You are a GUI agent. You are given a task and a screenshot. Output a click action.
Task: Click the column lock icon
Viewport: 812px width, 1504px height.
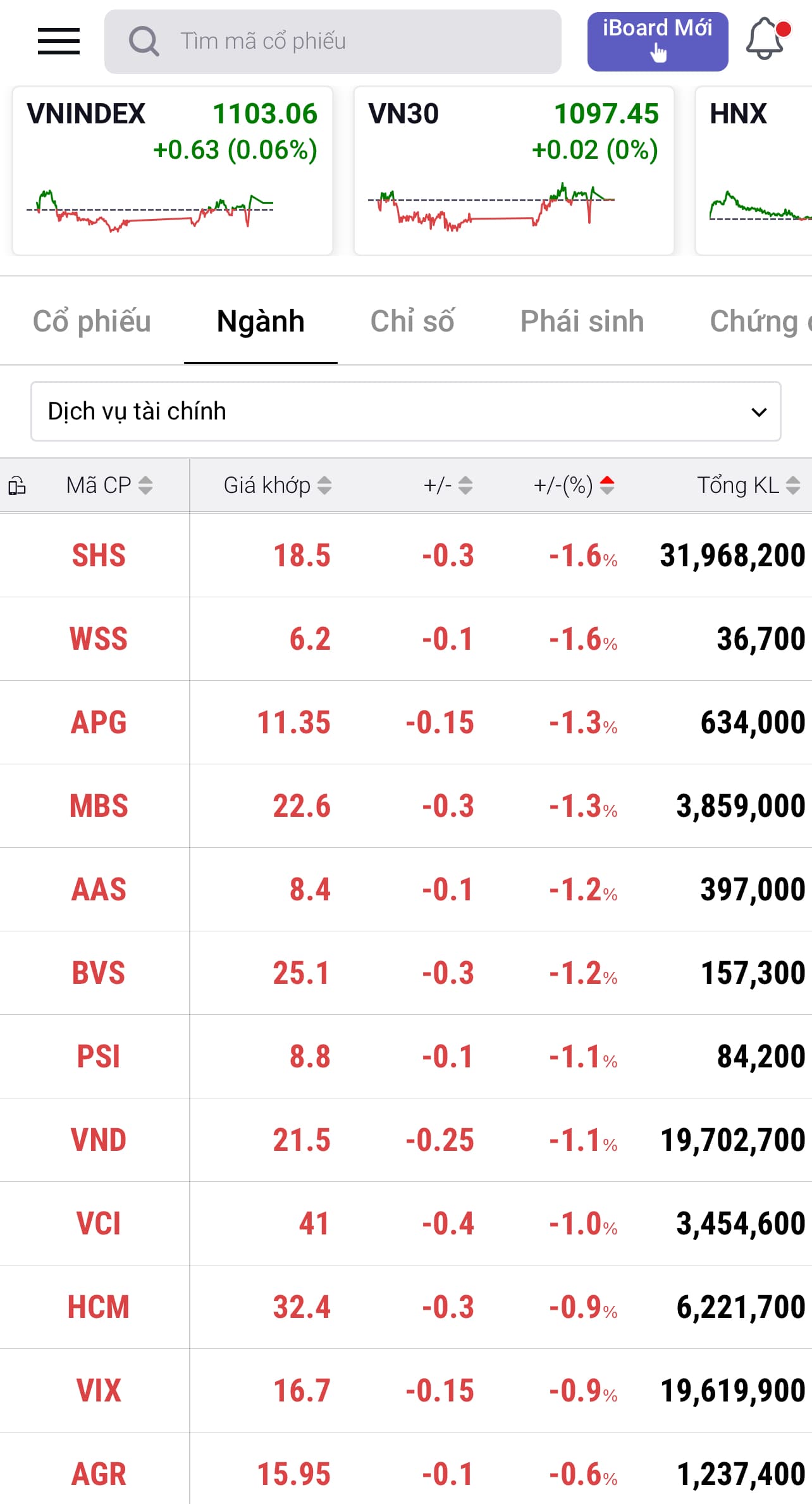click(x=17, y=485)
